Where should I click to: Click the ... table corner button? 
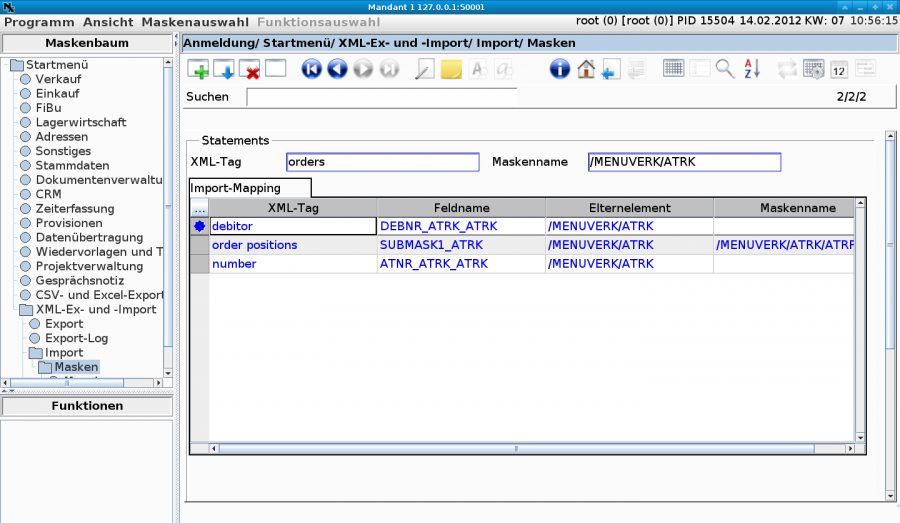200,208
